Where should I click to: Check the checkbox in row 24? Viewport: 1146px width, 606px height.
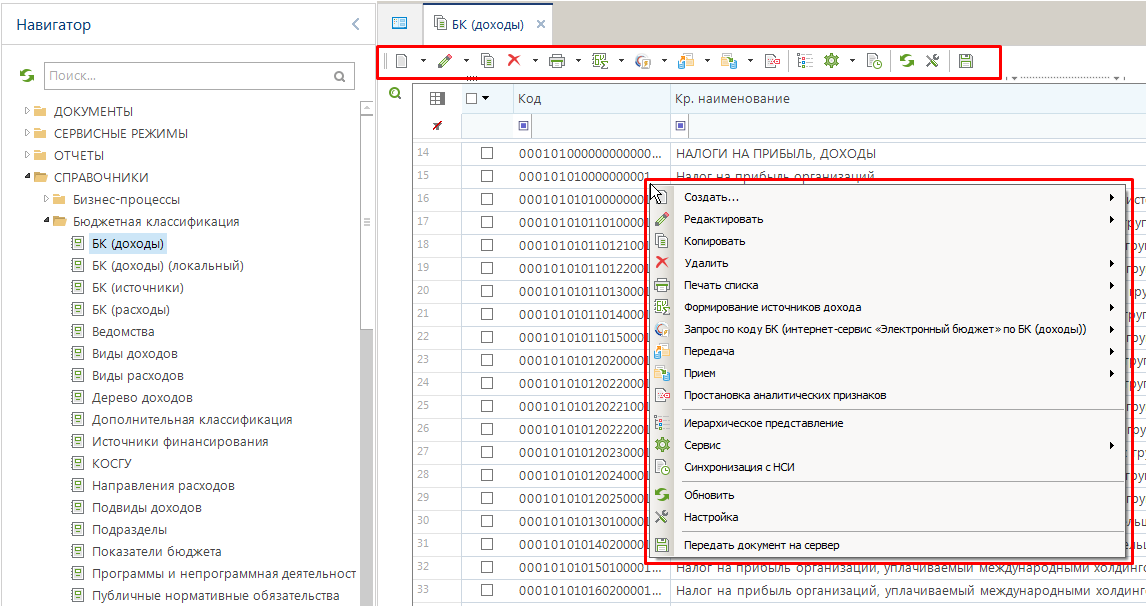tap(487, 383)
